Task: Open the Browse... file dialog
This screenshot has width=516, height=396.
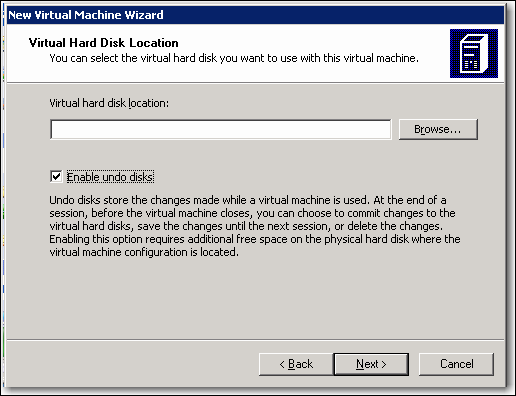Action: (x=438, y=129)
